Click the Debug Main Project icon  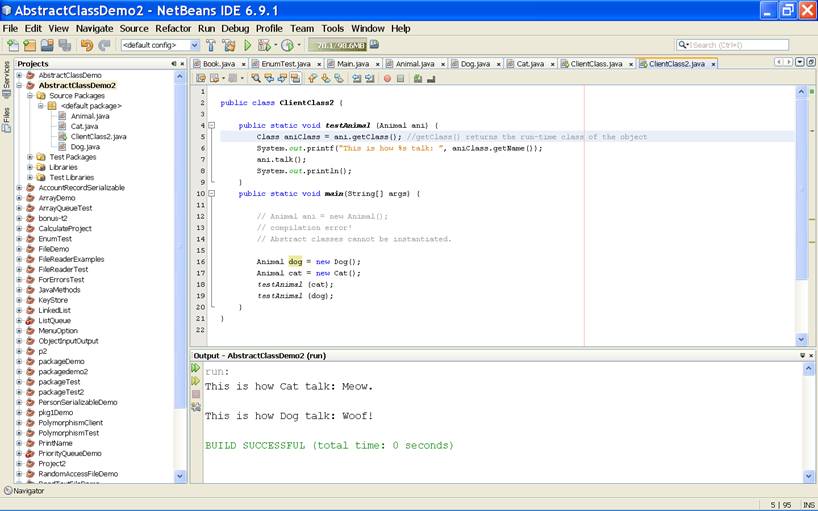(x=263, y=45)
